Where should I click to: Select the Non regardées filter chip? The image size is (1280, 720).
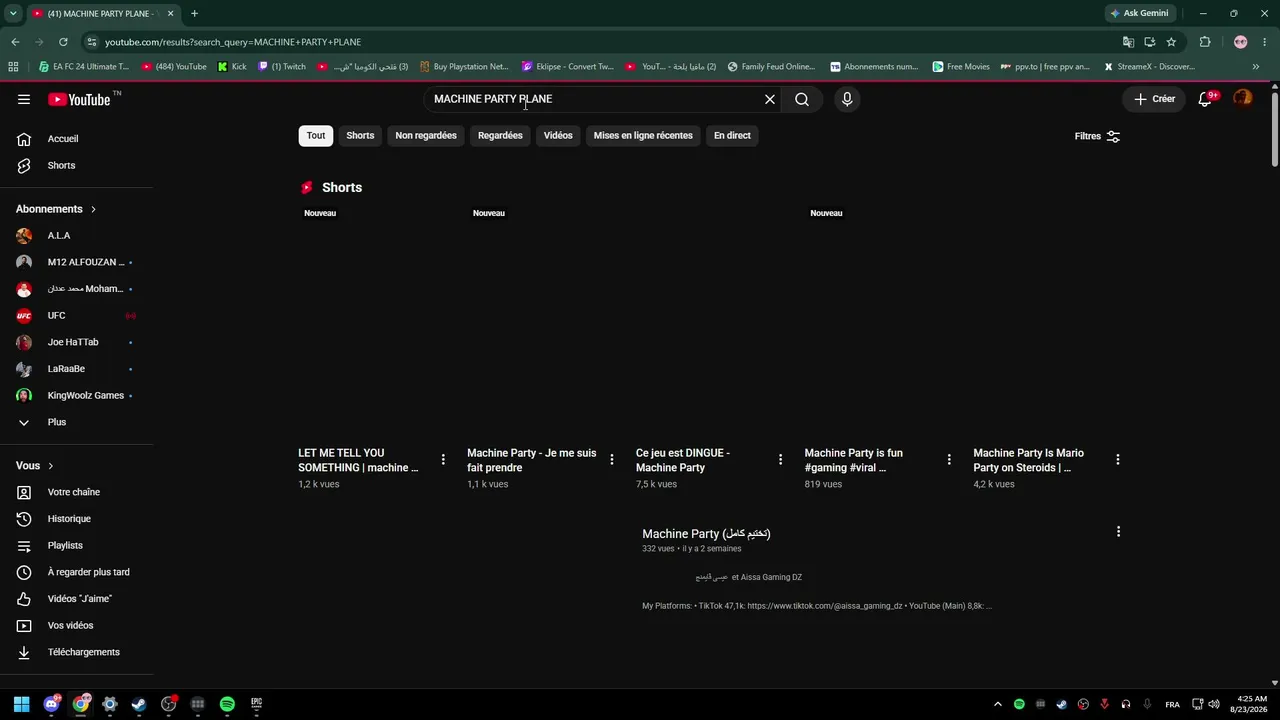coord(426,136)
